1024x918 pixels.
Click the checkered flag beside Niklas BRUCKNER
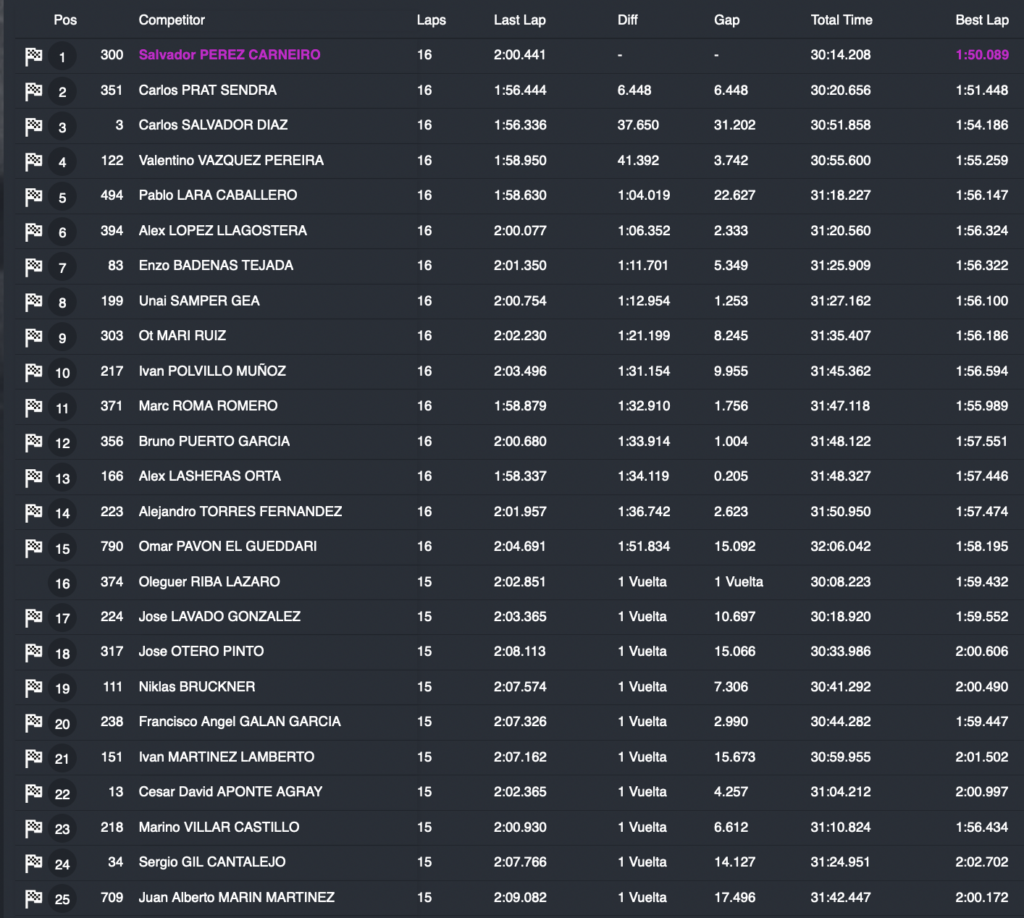coord(33,688)
